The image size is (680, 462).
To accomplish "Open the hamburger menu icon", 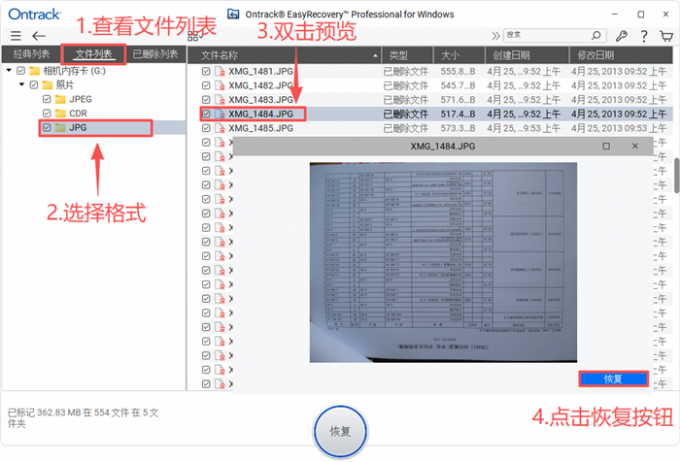I will coord(16,36).
